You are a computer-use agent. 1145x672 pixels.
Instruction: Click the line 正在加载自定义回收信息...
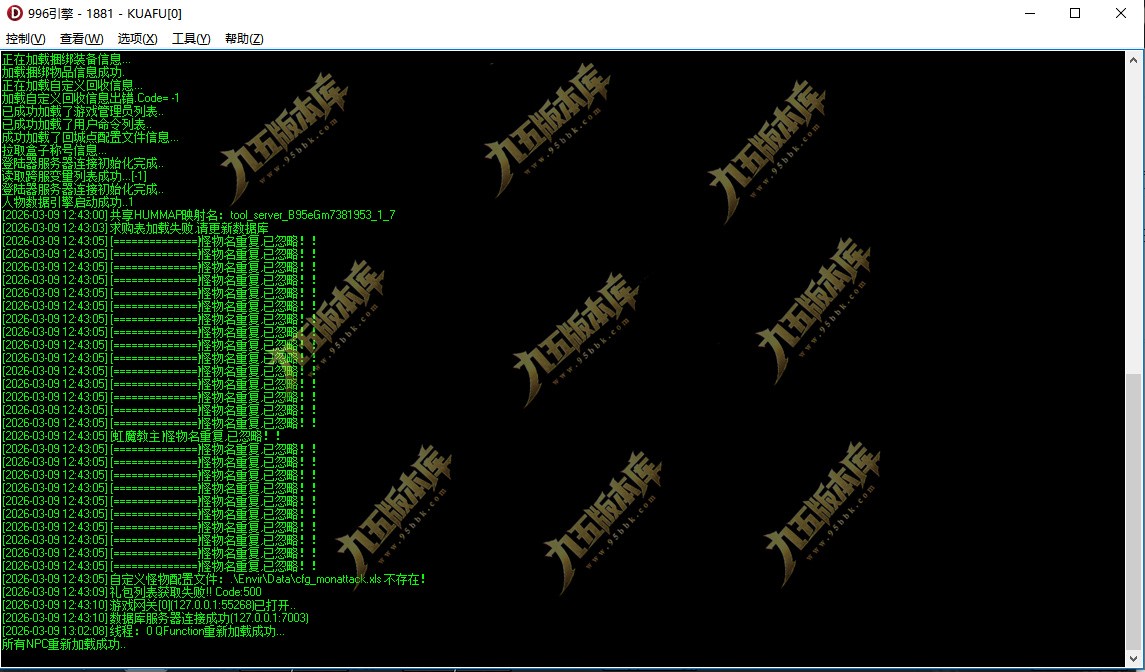click(x=72, y=85)
